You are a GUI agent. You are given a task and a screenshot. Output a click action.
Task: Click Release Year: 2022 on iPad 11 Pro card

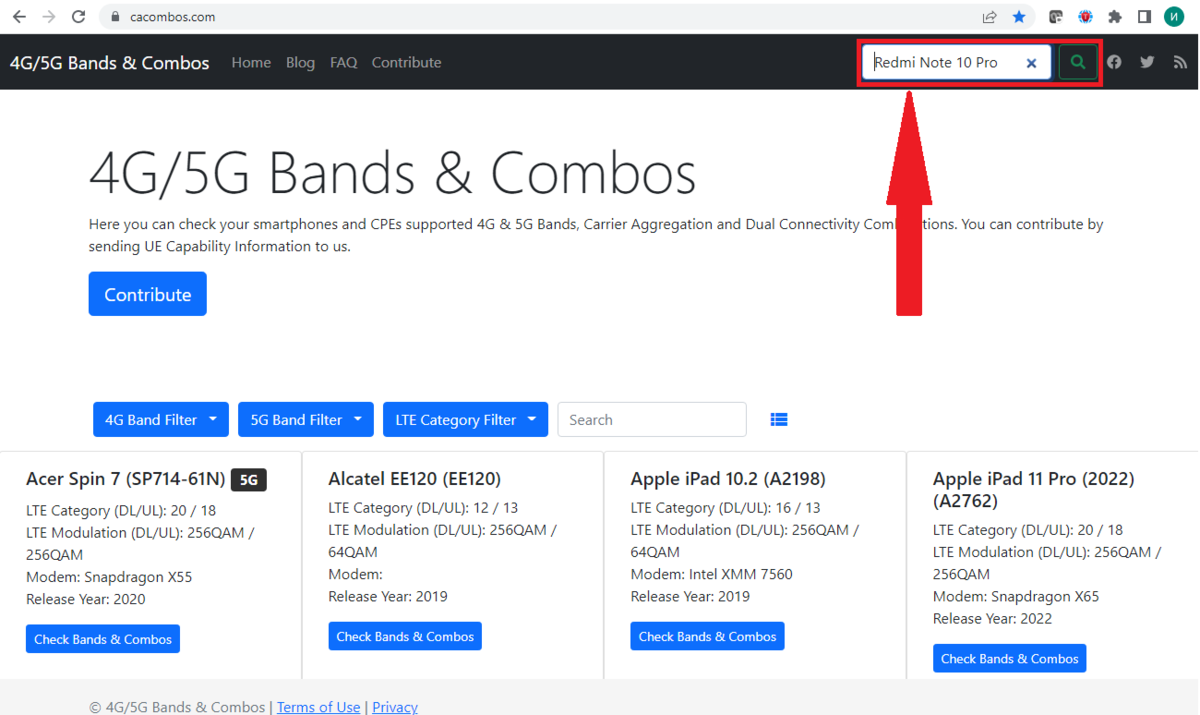click(993, 618)
